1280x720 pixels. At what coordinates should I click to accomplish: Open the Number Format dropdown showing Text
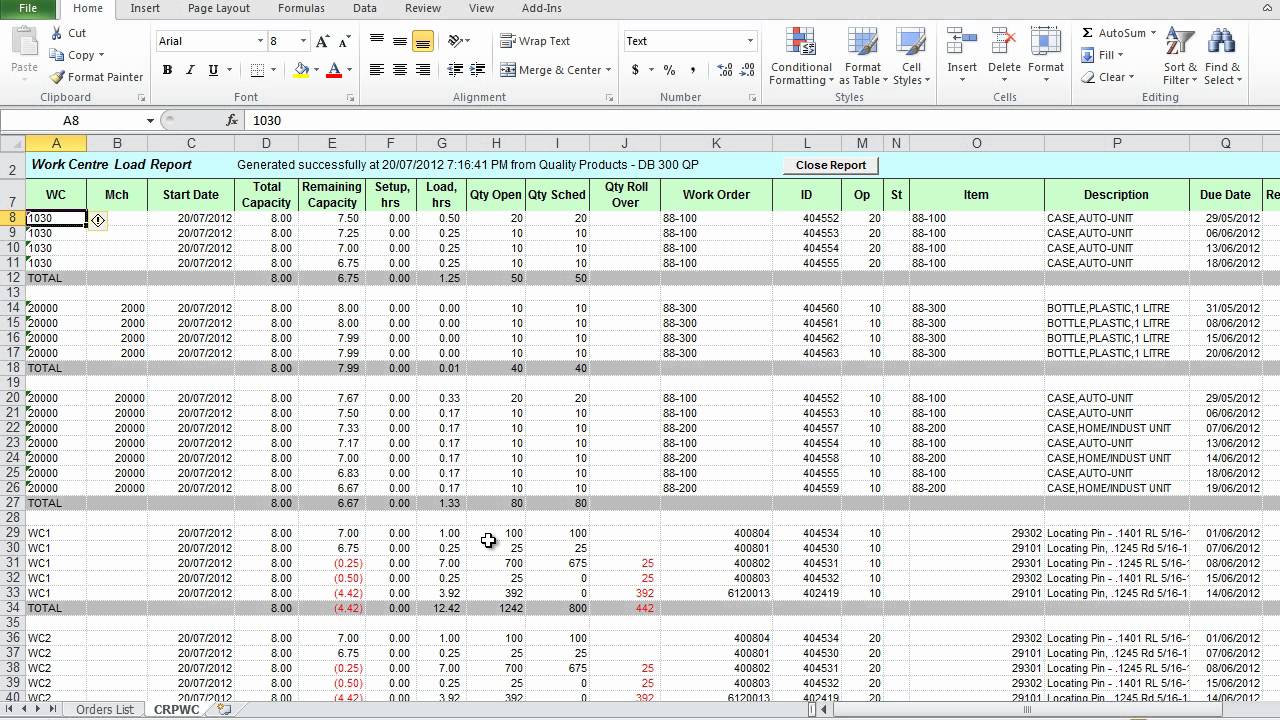click(x=750, y=41)
